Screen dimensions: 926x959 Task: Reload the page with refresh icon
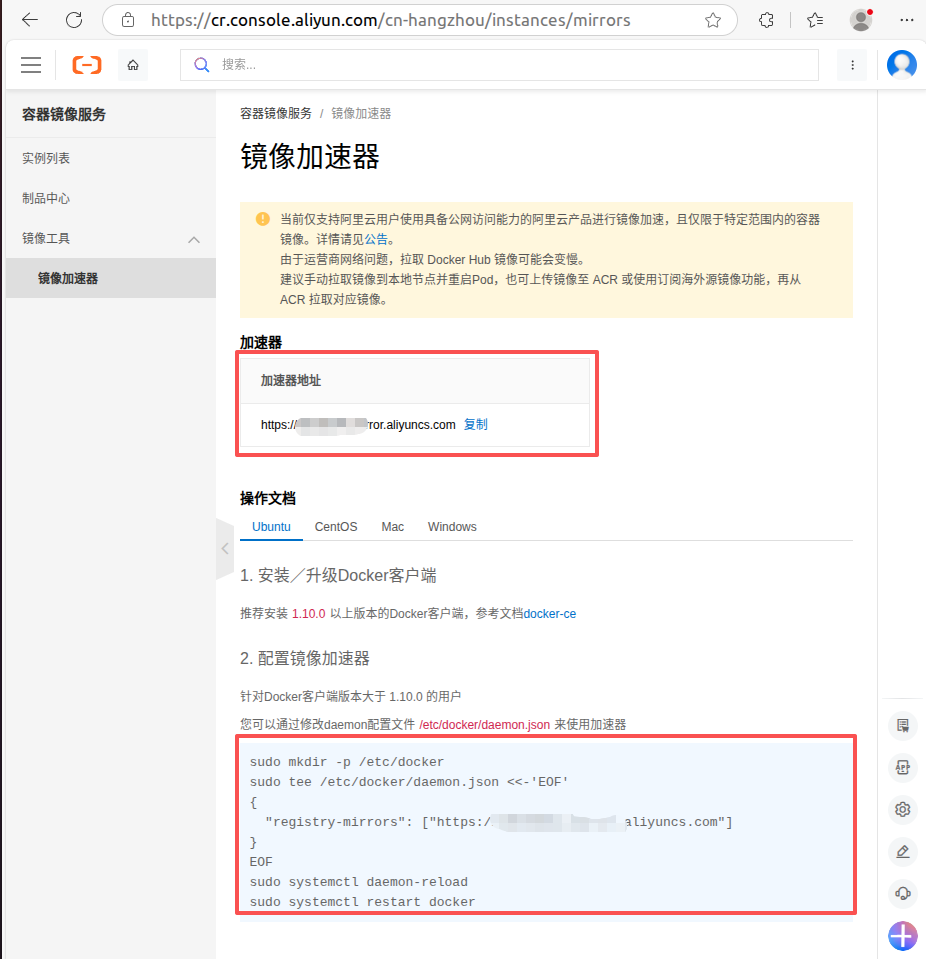pyautogui.click(x=74, y=20)
